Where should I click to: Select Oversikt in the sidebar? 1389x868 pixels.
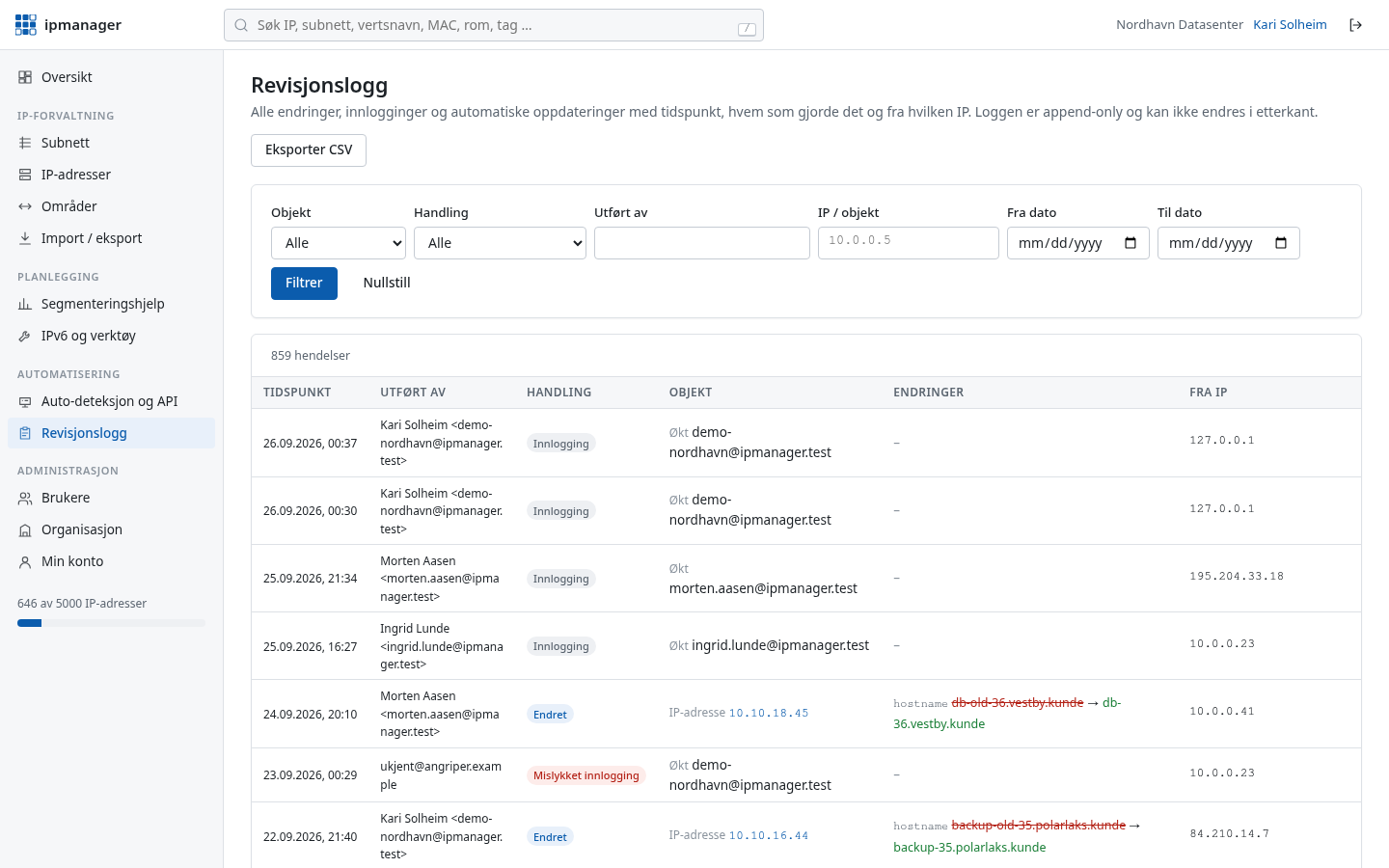[x=111, y=77]
